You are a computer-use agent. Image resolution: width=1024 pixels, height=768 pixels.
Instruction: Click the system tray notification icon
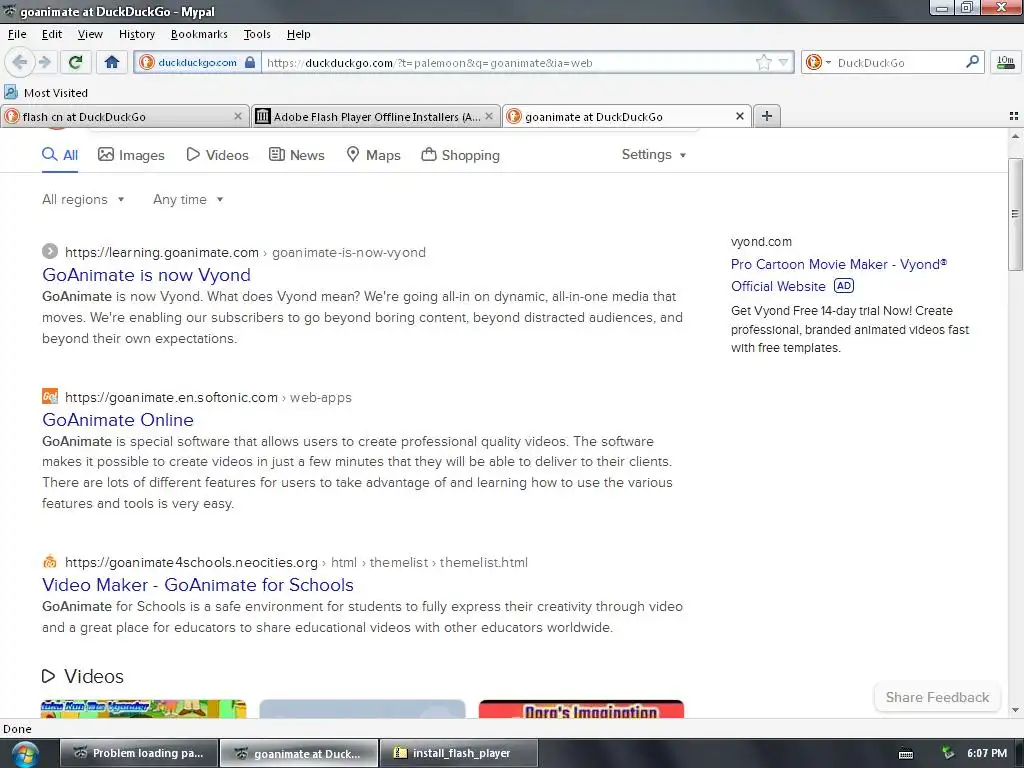point(948,754)
